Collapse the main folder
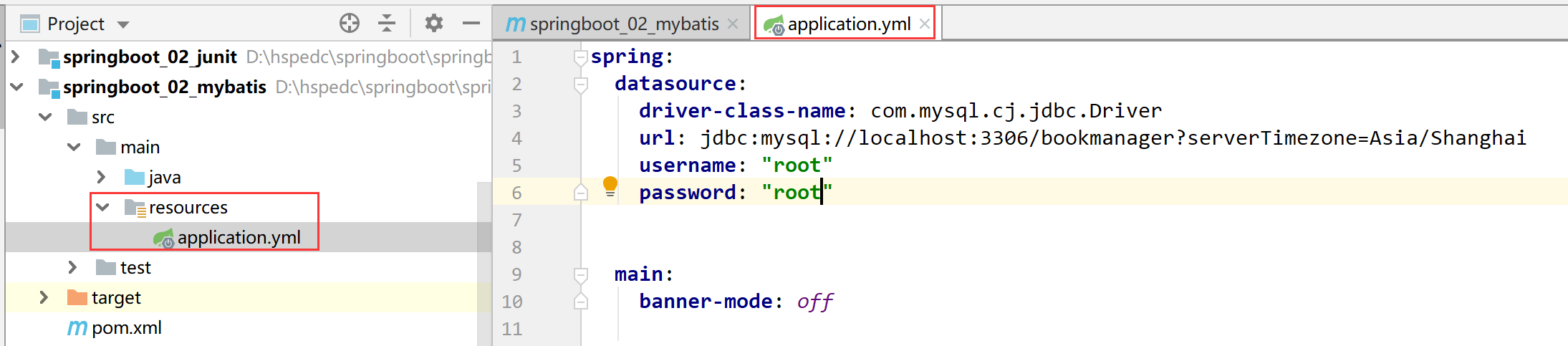1568x346 pixels. click(74, 147)
